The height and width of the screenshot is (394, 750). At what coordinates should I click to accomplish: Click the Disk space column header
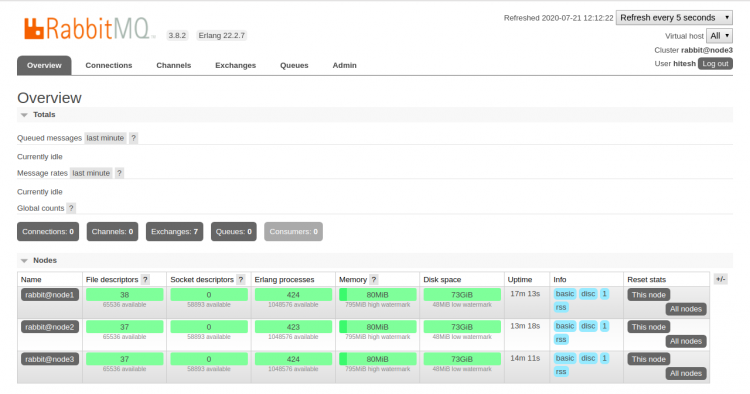(x=442, y=280)
